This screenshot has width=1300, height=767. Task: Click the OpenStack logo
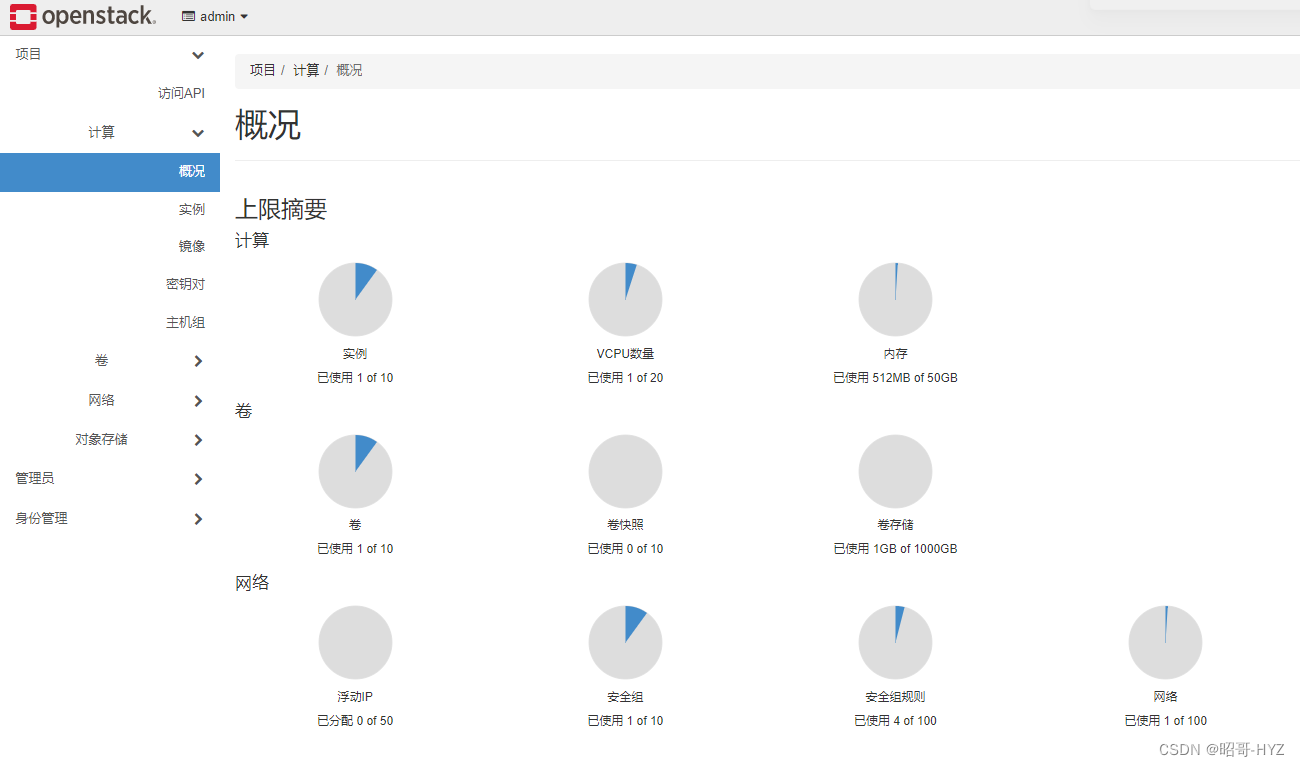tap(83, 16)
